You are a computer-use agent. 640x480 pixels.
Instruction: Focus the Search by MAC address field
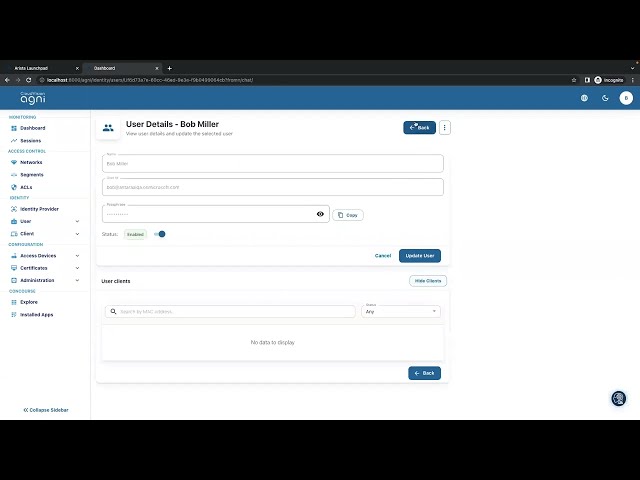point(230,311)
